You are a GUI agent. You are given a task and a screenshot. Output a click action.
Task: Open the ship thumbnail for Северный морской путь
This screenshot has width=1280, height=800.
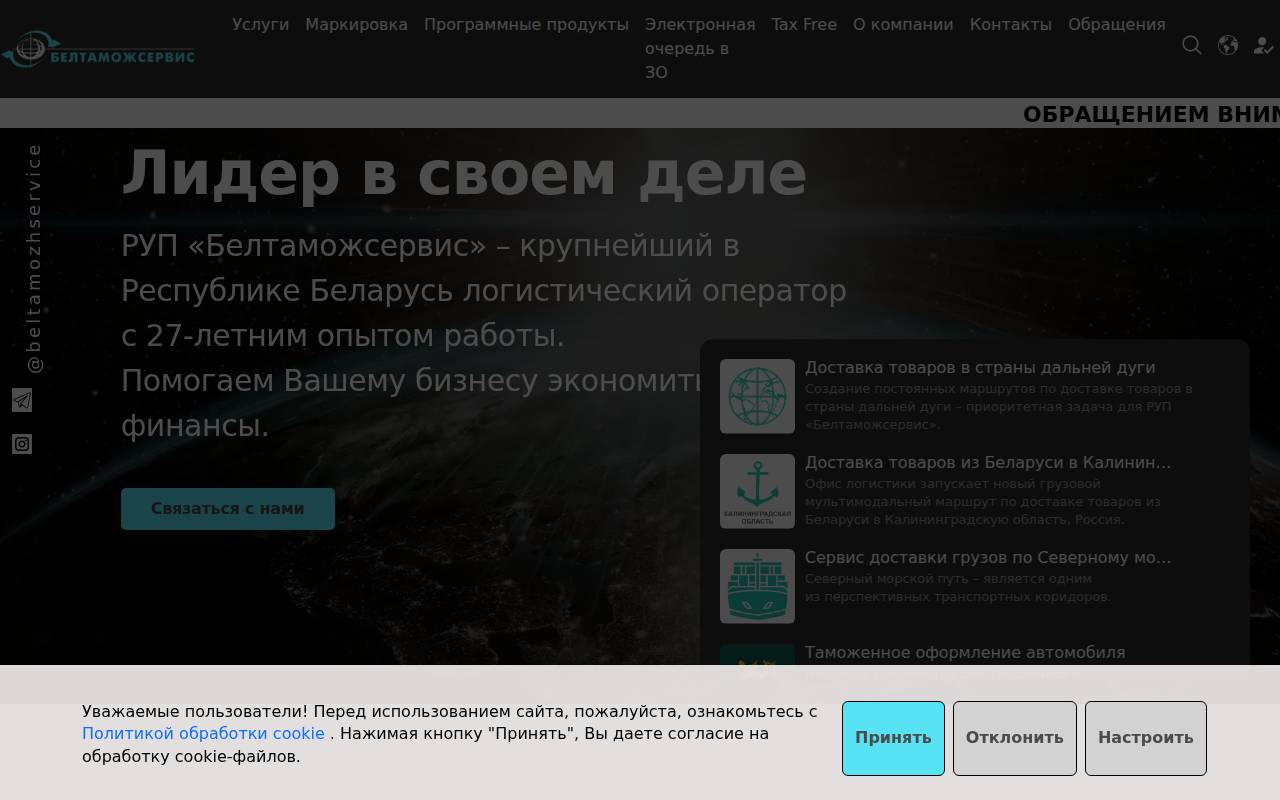coord(757,586)
